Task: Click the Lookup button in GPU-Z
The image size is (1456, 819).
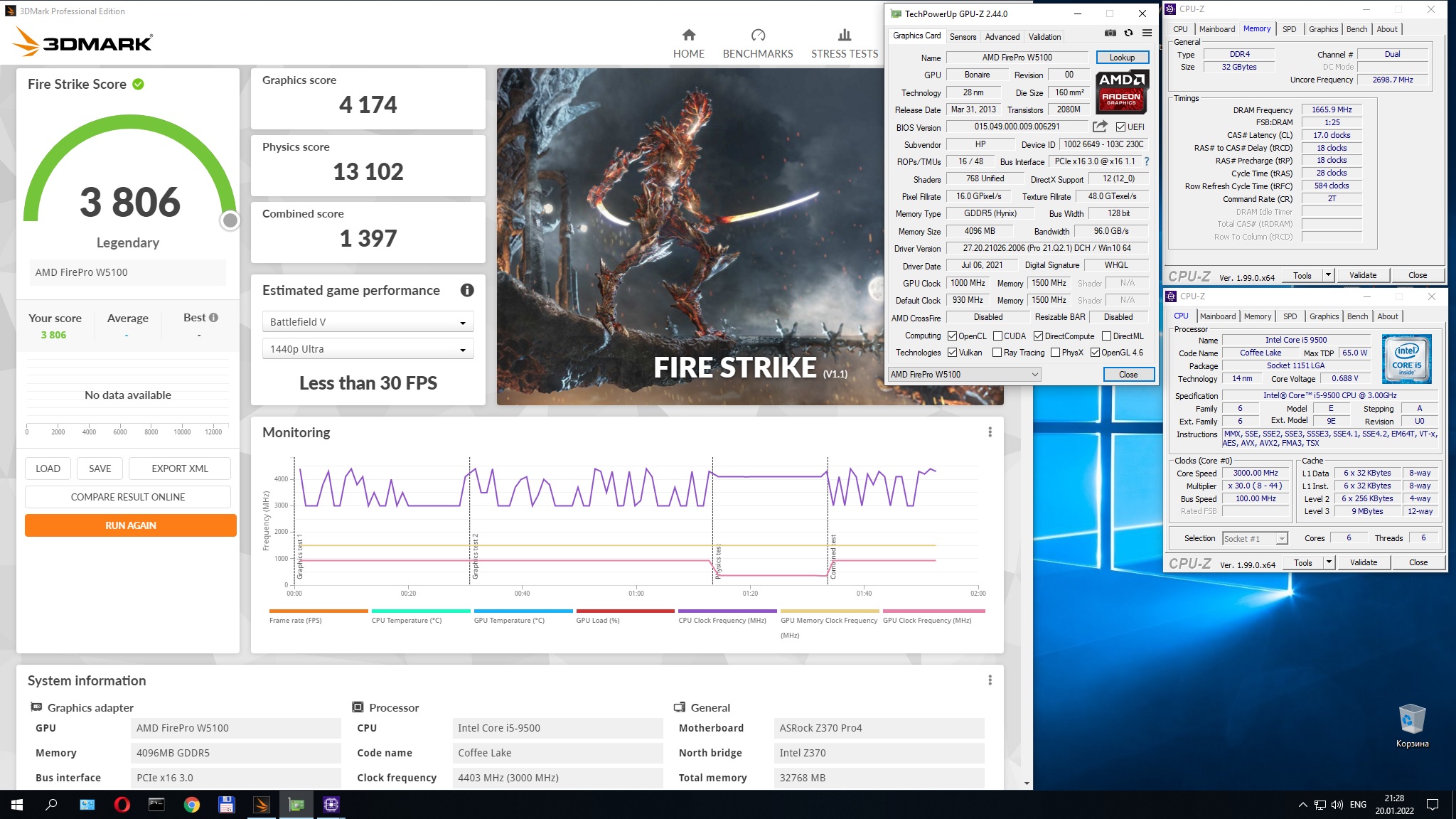Action: coord(1122,58)
